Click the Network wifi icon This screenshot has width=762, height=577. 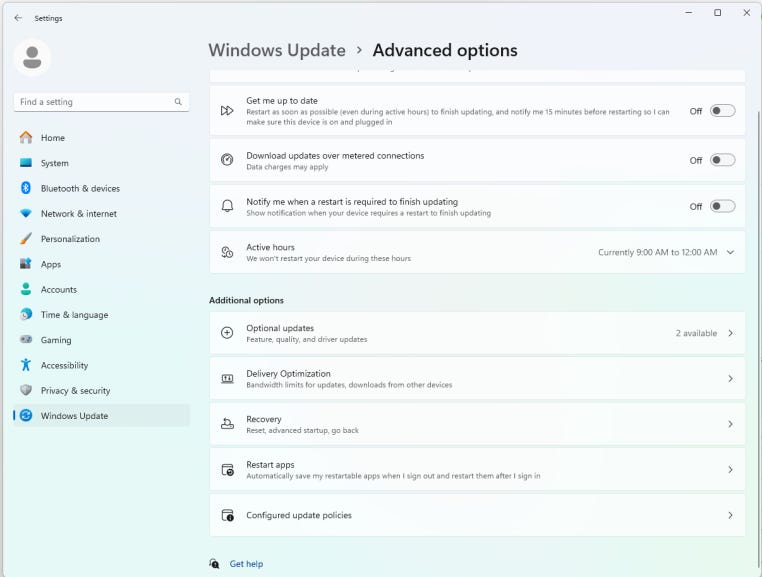[26, 213]
